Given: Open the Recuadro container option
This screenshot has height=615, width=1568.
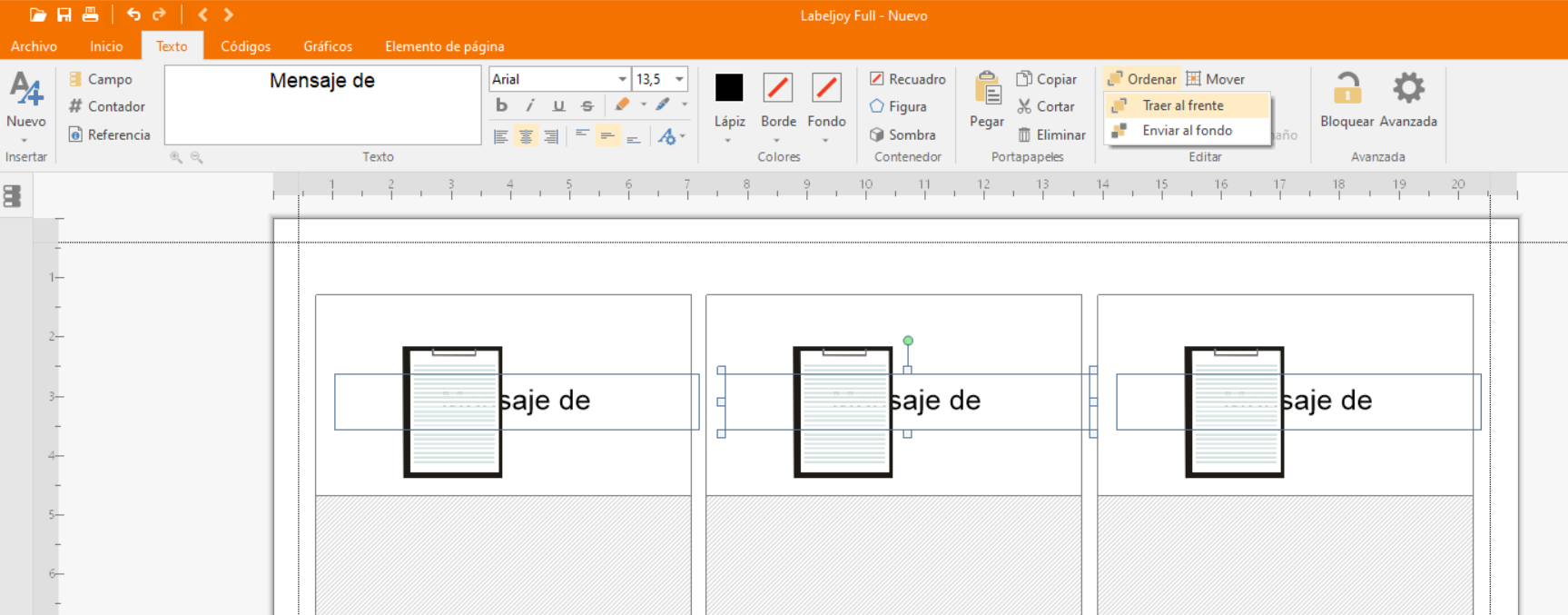Looking at the screenshot, I should pos(907,79).
